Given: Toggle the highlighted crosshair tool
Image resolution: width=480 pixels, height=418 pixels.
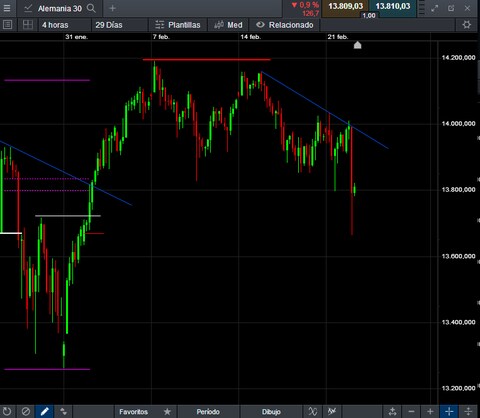Looking at the screenshot, I should [x=449, y=411].
